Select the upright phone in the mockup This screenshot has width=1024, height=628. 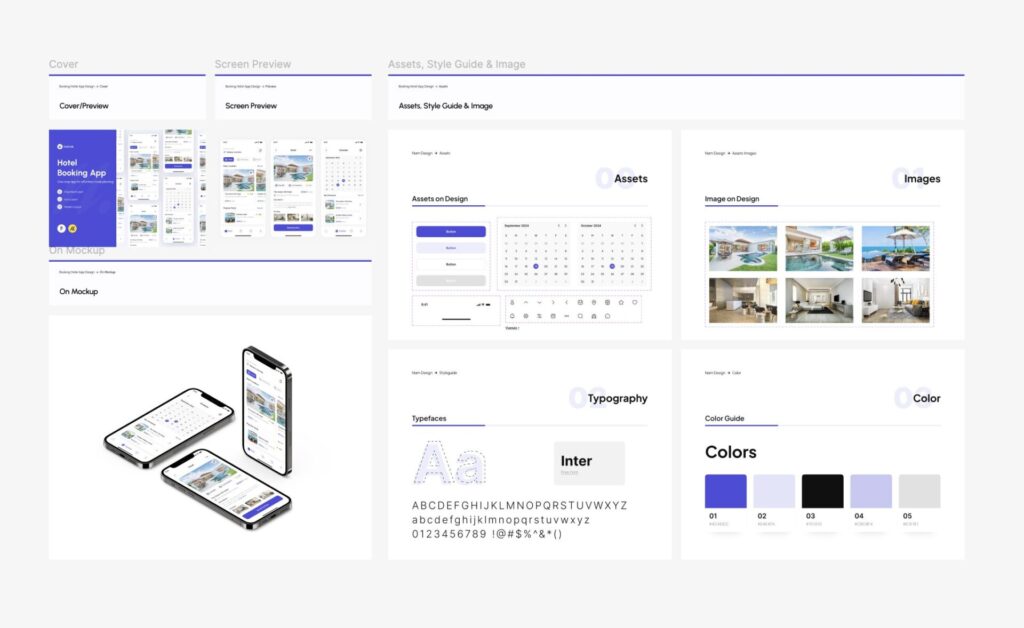click(x=267, y=410)
